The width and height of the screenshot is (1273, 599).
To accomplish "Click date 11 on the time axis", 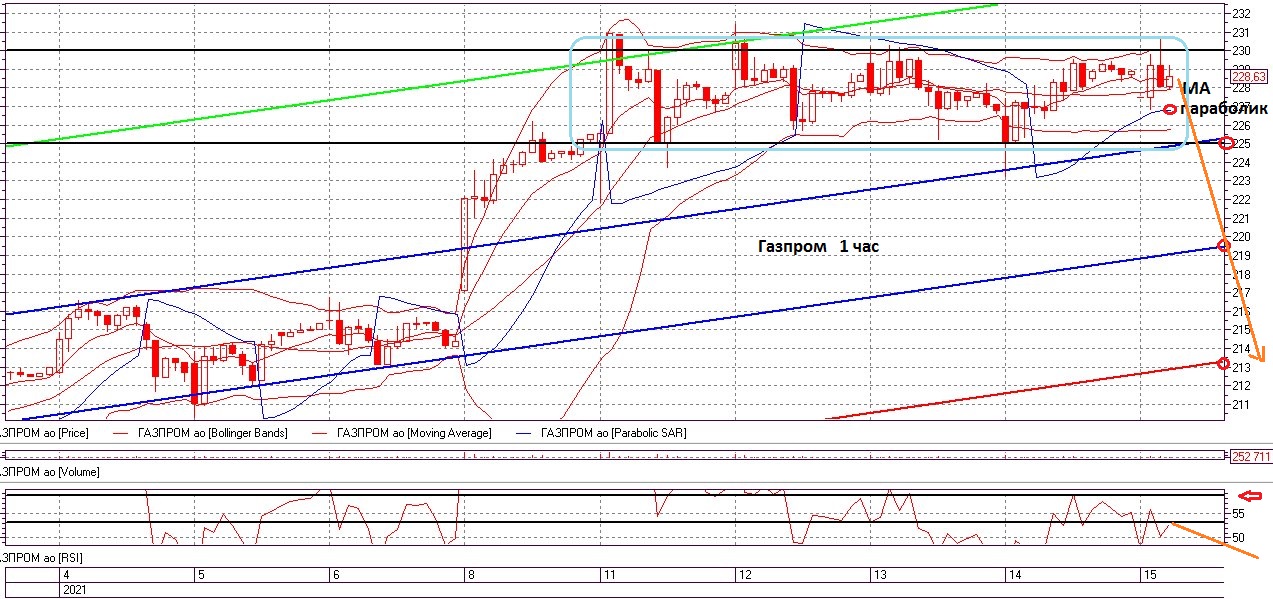I will click(x=608, y=575).
